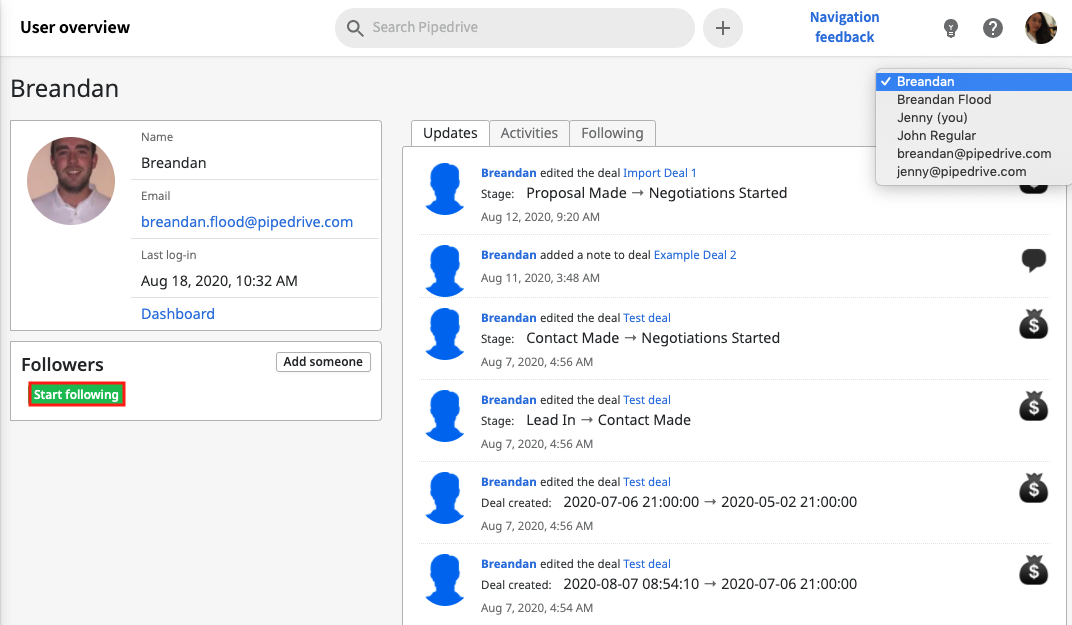Click money bag icon on Contact Made to Negotiations update

coord(1034,324)
